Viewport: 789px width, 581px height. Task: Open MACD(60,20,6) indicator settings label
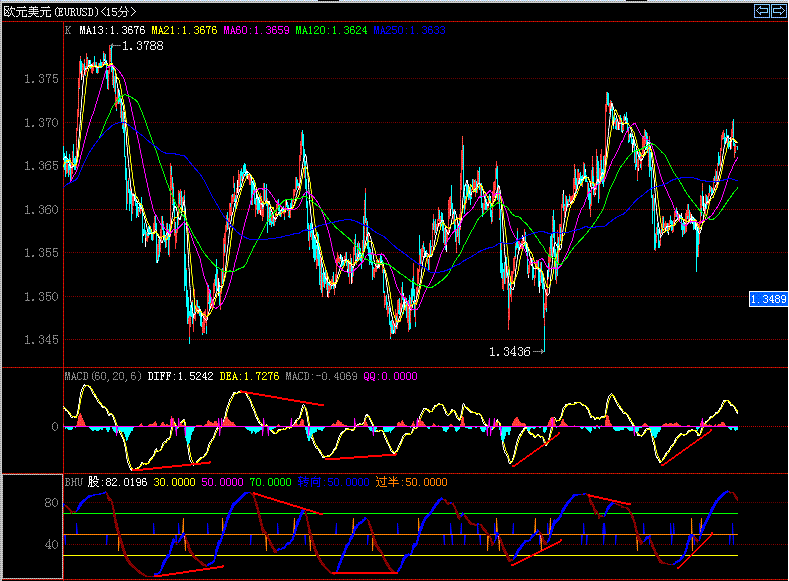click(103, 376)
